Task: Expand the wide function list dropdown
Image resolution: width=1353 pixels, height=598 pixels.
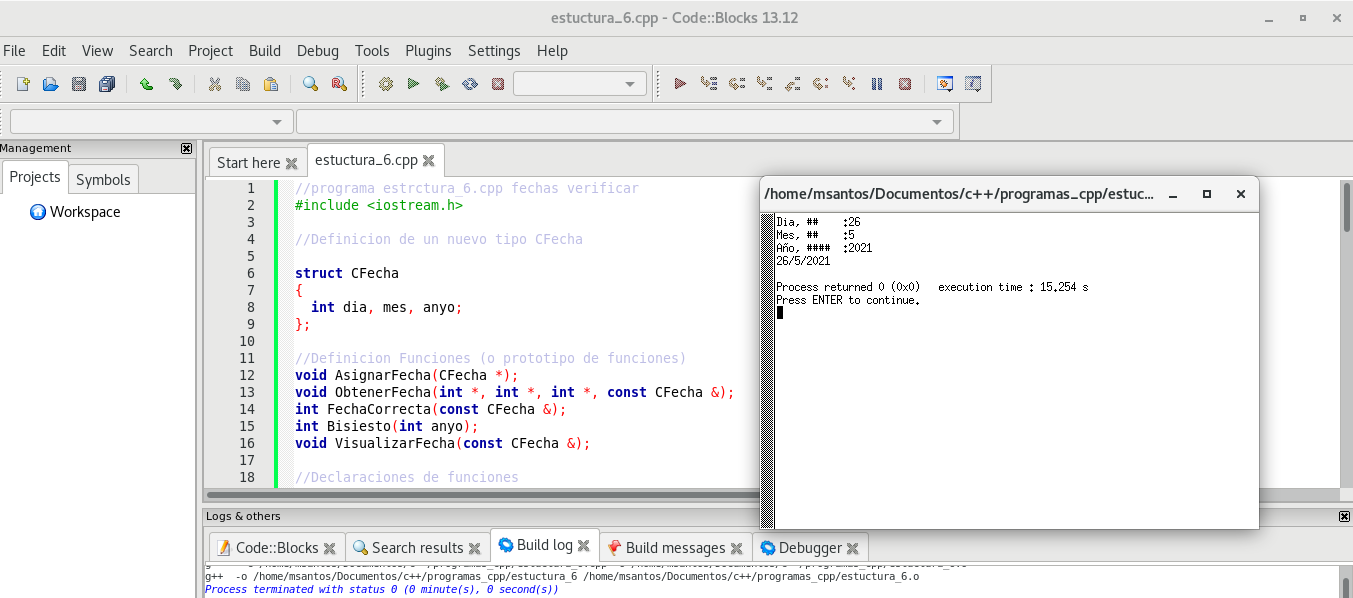Action: coord(937,122)
